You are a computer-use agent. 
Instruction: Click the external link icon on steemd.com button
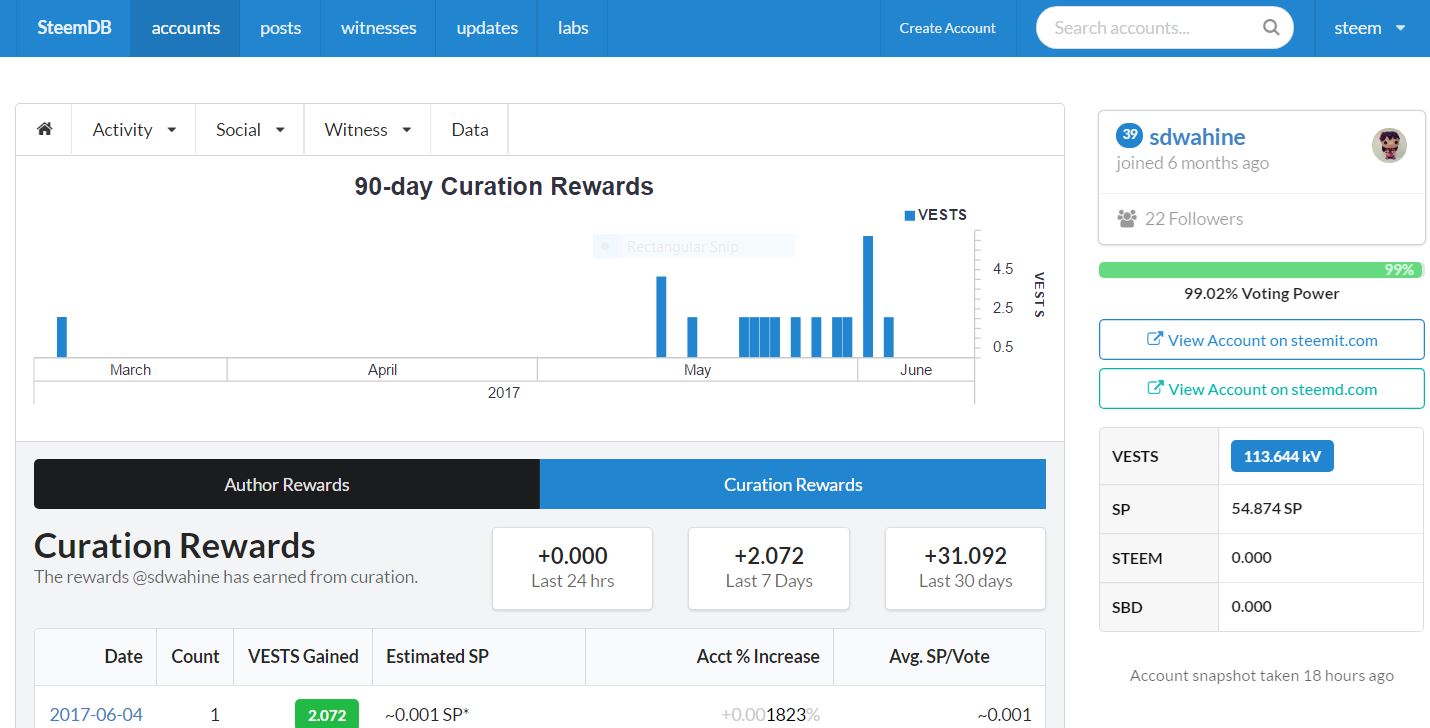[x=1154, y=388]
